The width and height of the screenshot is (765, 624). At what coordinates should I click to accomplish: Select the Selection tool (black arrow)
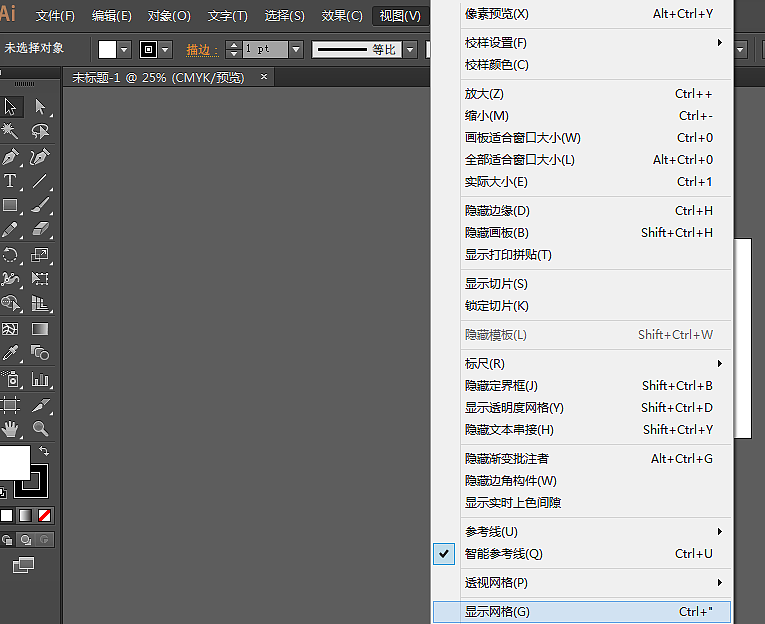click(10, 106)
